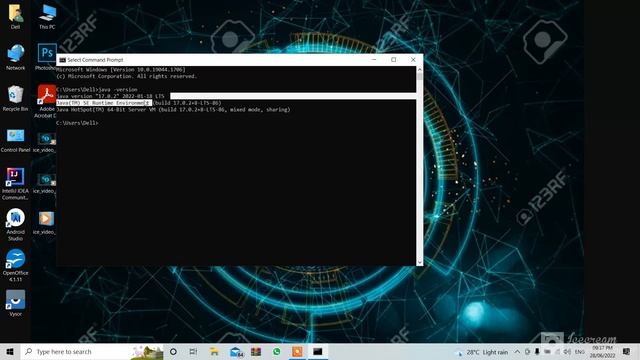
Task: Click the Command Prompt scrollbar up arrow
Action: click(420, 70)
